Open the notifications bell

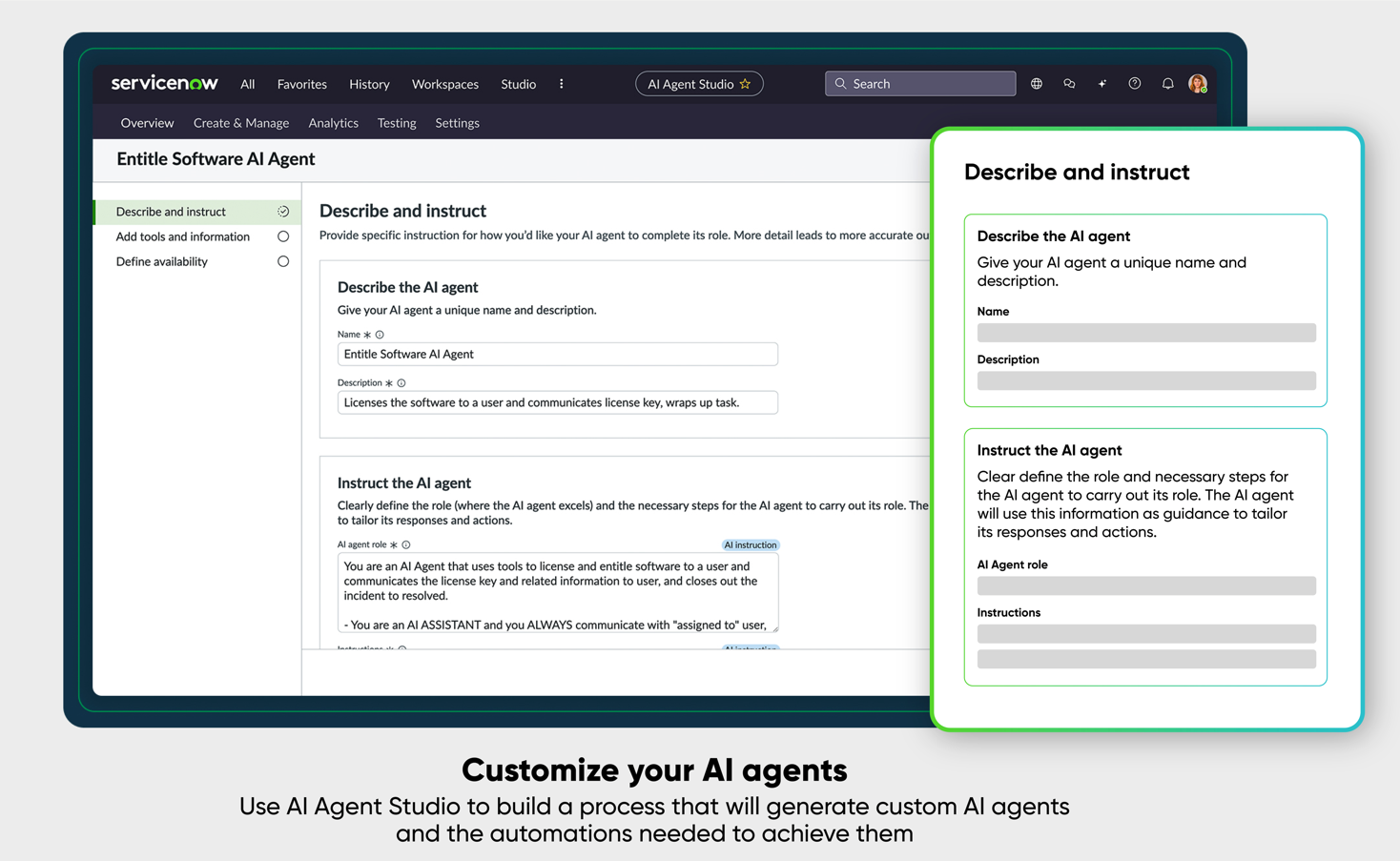click(1167, 84)
